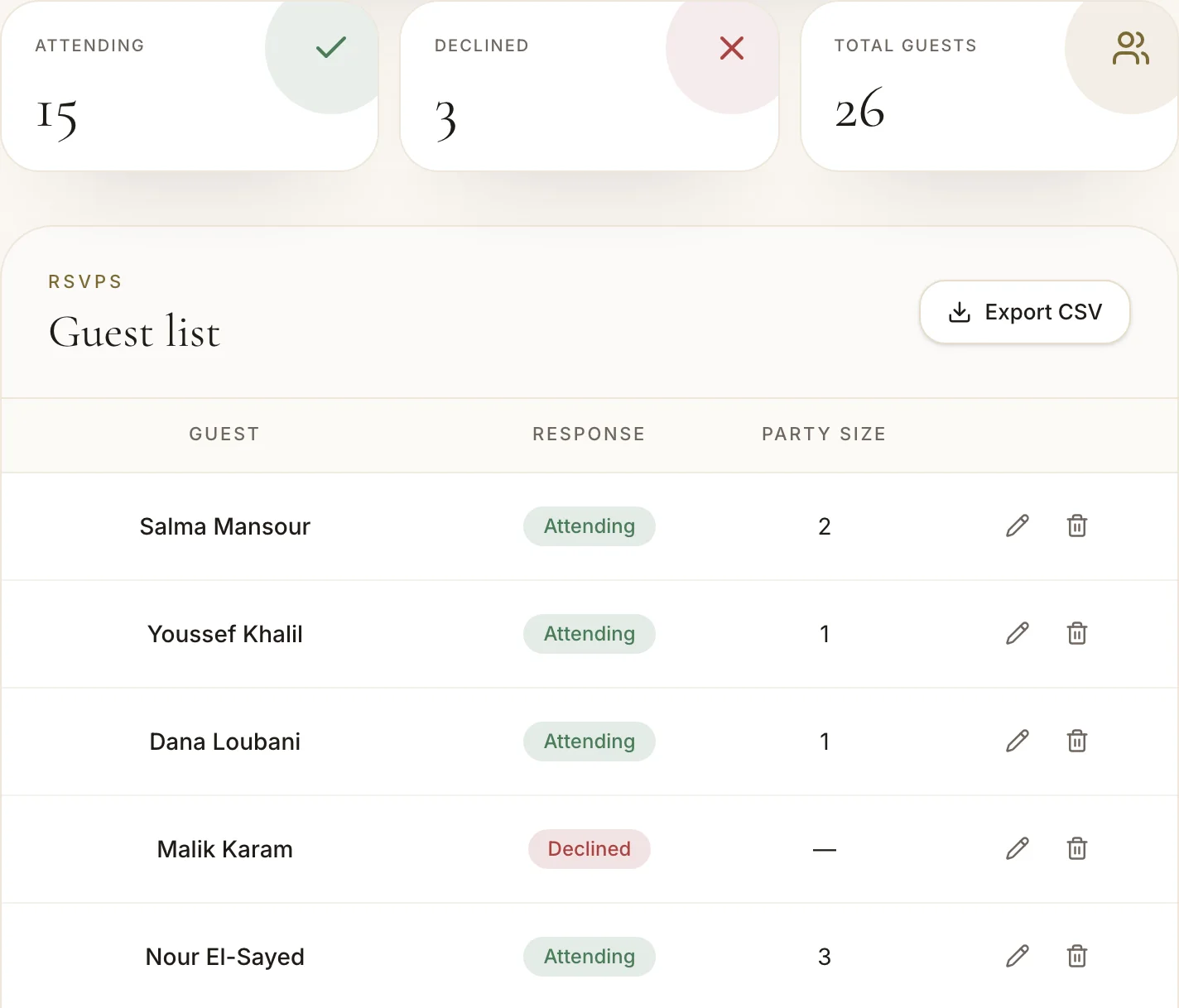Click the Party Size column header
1179x1008 pixels.
point(824,434)
